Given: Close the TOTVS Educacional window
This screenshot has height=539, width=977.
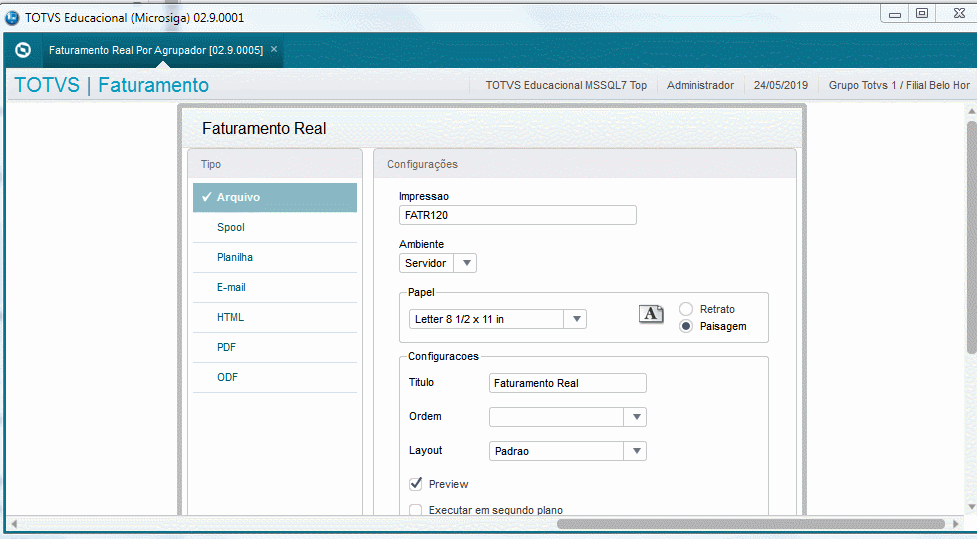Looking at the screenshot, I should point(959,14).
